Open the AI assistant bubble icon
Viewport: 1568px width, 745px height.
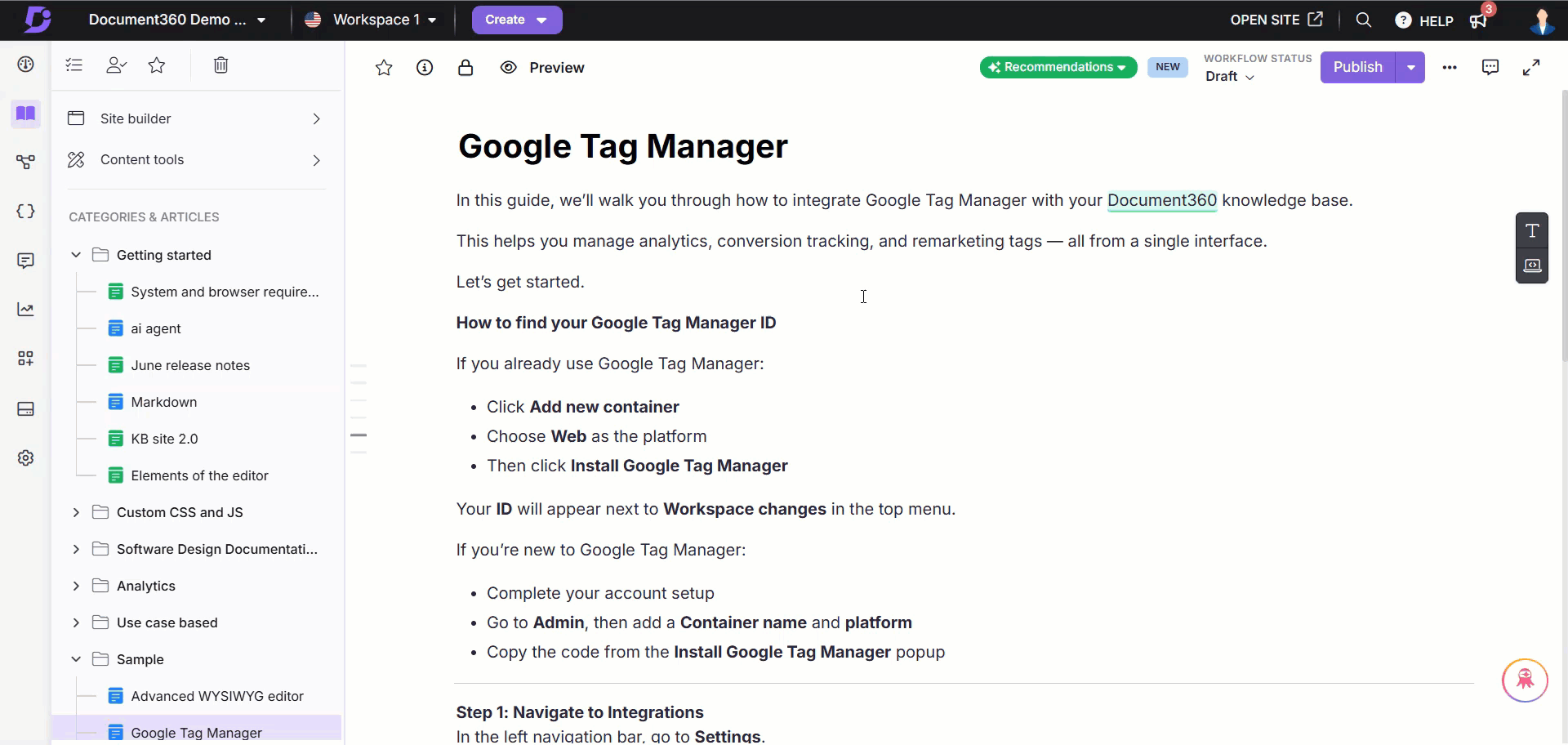click(1525, 680)
